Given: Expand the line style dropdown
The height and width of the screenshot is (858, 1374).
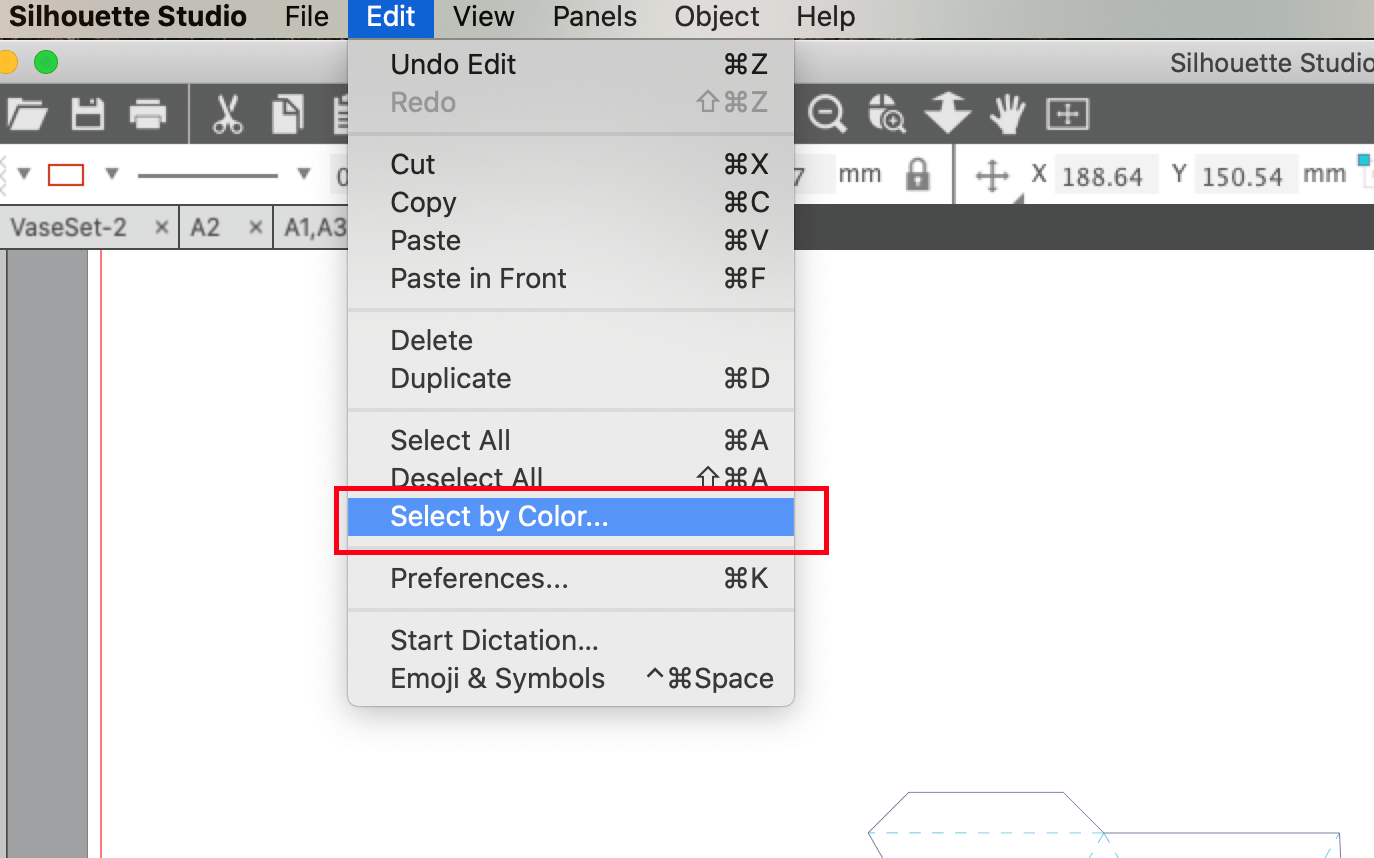Looking at the screenshot, I should coord(304,175).
